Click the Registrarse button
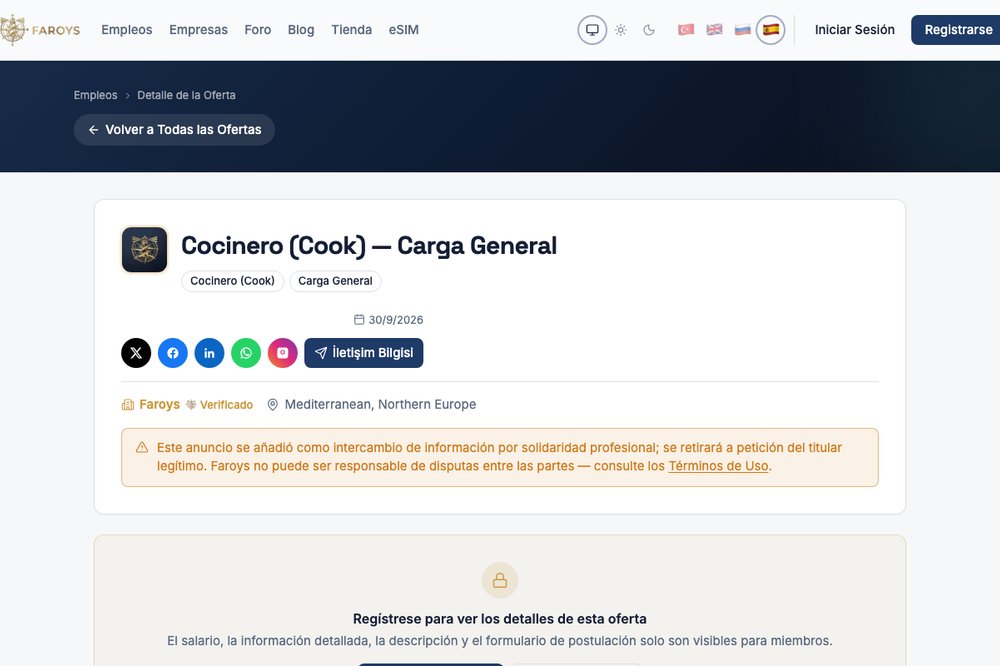 pos(955,30)
